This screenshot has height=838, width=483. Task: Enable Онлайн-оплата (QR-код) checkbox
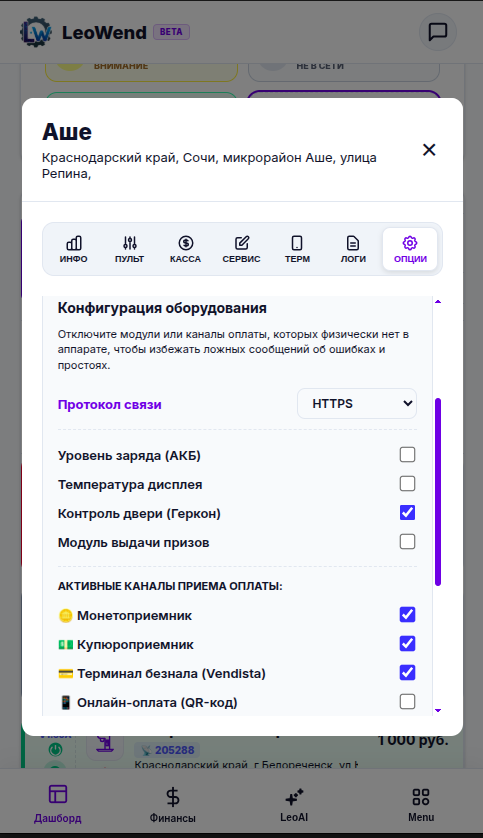[x=407, y=701]
